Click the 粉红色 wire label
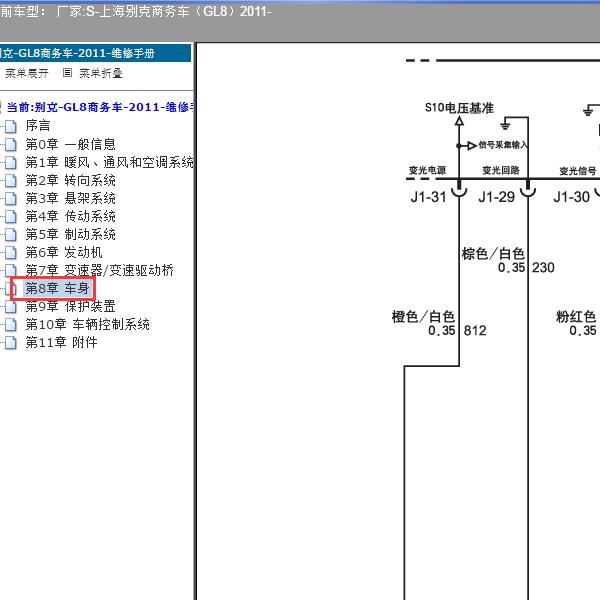Screen dimensions: 600x600 coord(576,317)
